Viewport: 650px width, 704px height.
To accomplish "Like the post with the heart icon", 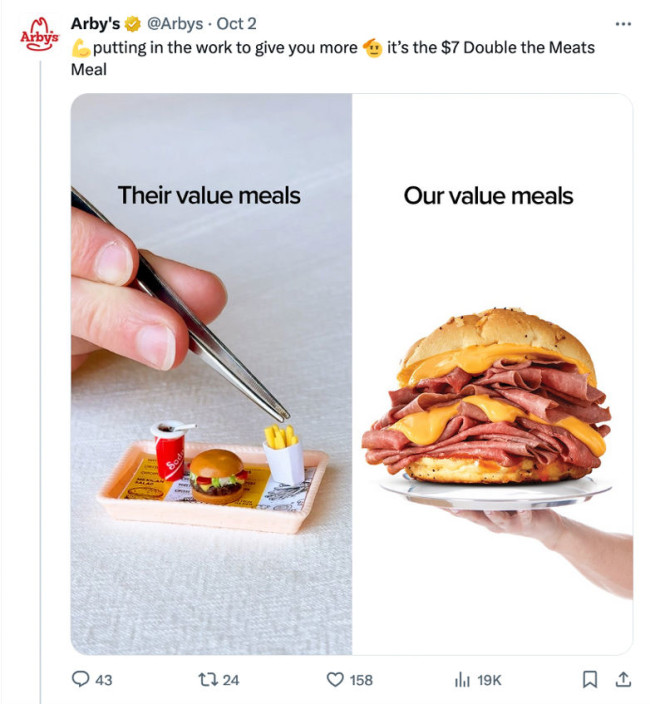I will pyautogui.click(x=335, y=679).
